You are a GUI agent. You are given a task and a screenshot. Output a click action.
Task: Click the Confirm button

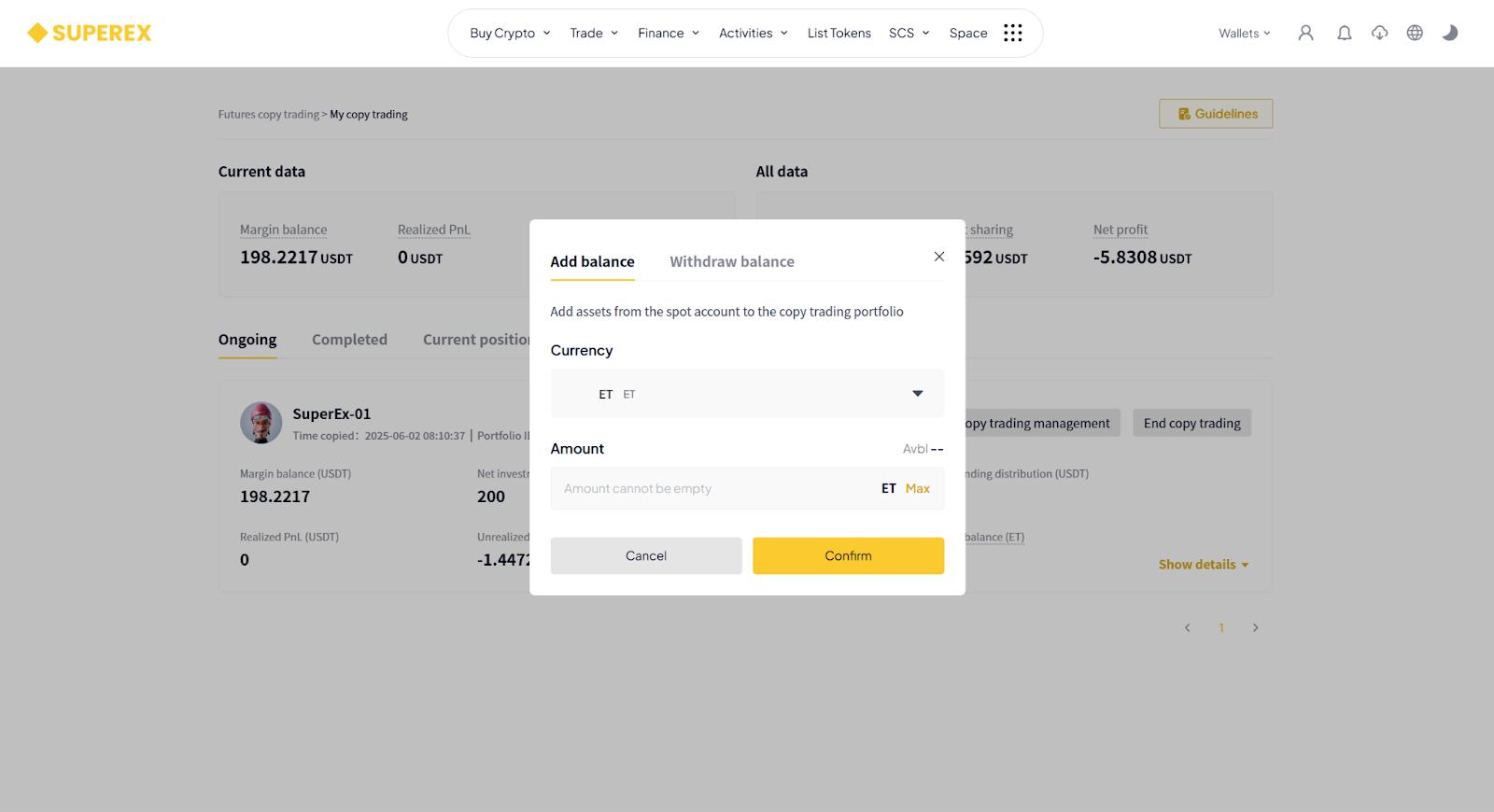[x=848, y=555]
